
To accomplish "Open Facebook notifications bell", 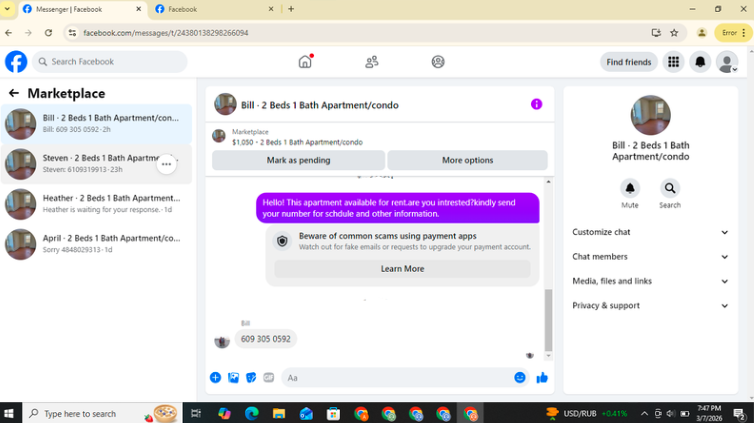I will 700,62.
